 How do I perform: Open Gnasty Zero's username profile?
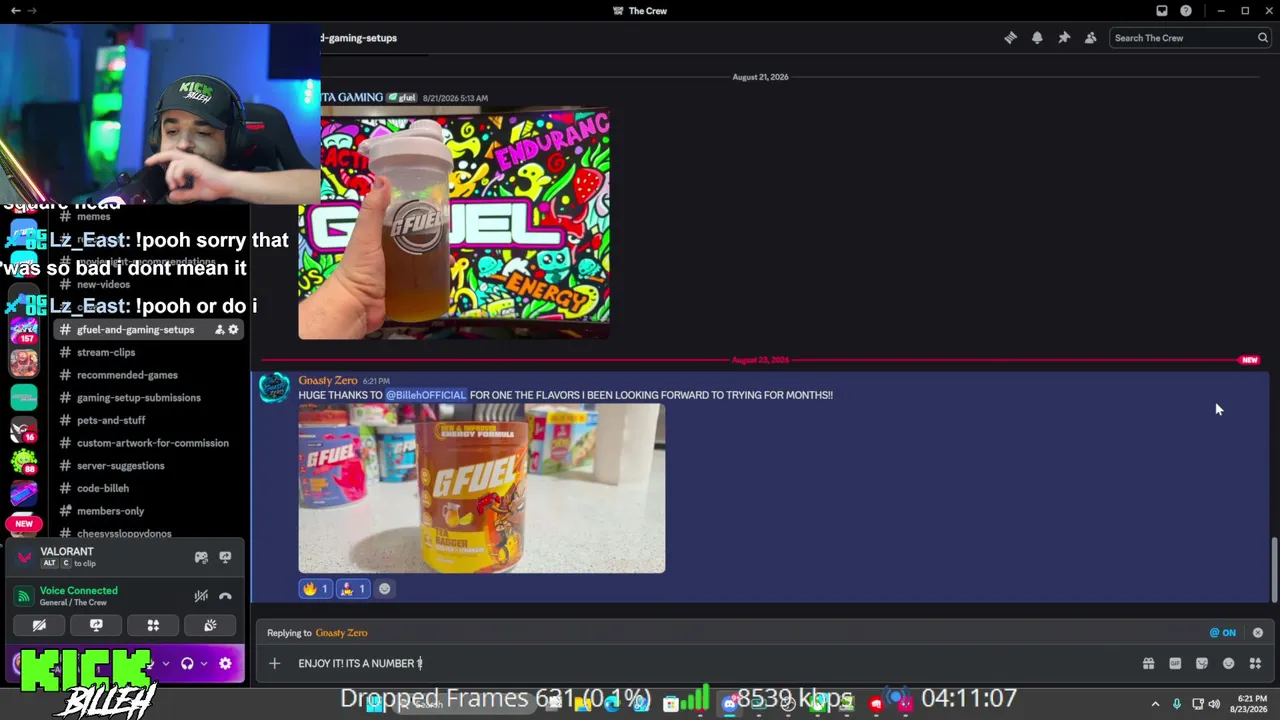point(328,381)
